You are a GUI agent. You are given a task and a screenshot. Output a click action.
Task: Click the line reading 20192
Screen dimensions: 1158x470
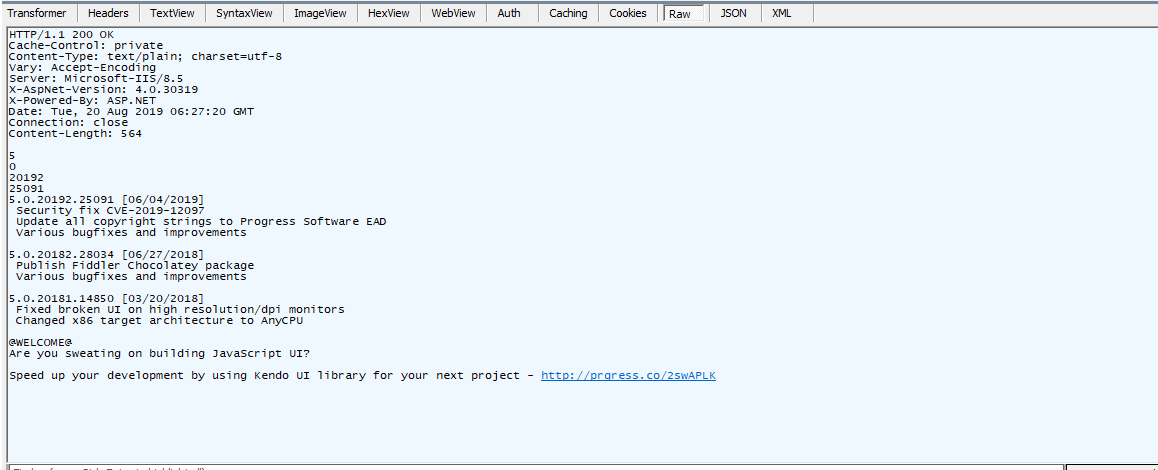tap(27, 177)
